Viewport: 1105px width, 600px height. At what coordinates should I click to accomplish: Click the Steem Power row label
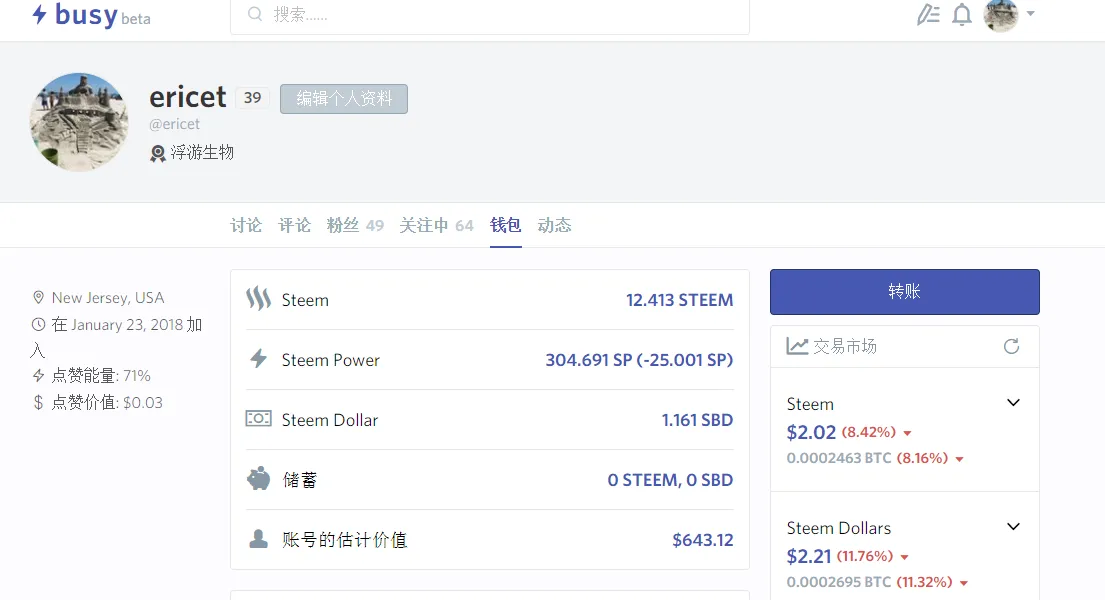331,360
